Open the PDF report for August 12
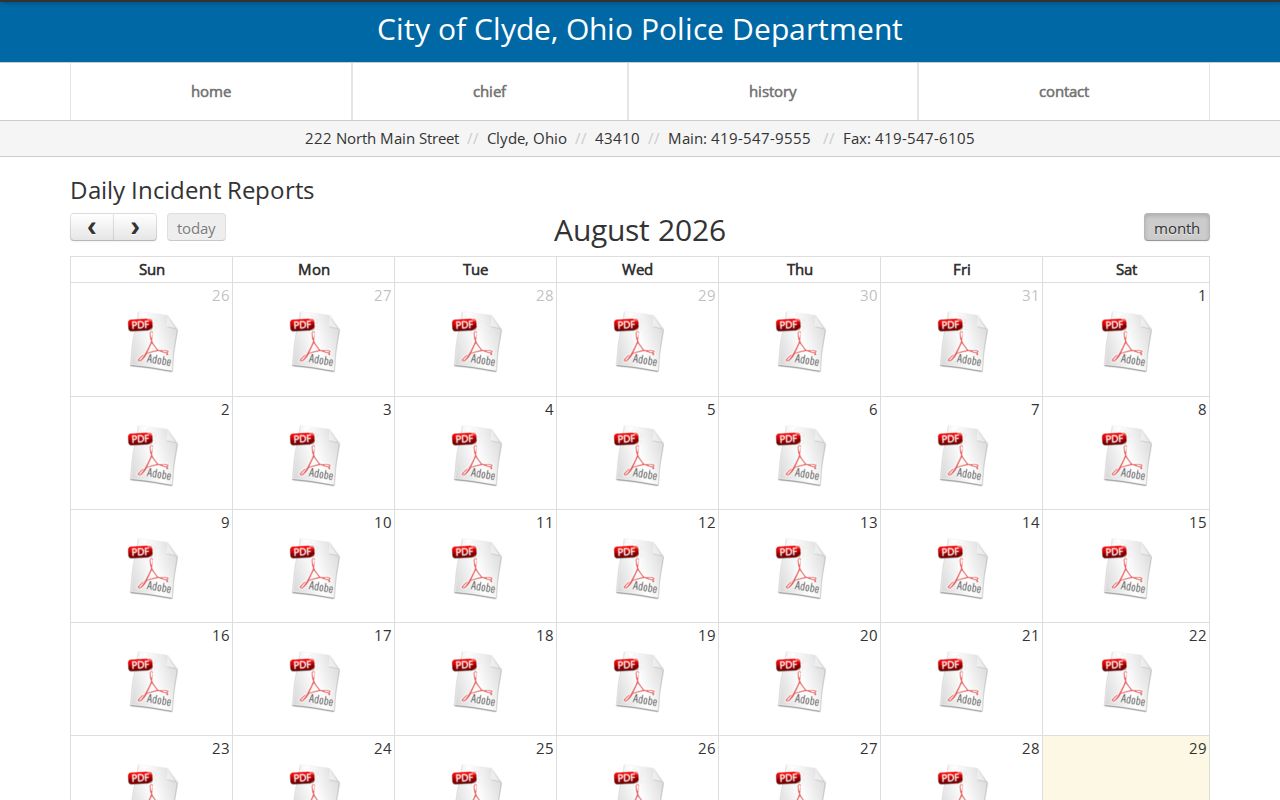Viewport: 1280px width, 800px height. [x=638, y=569]
